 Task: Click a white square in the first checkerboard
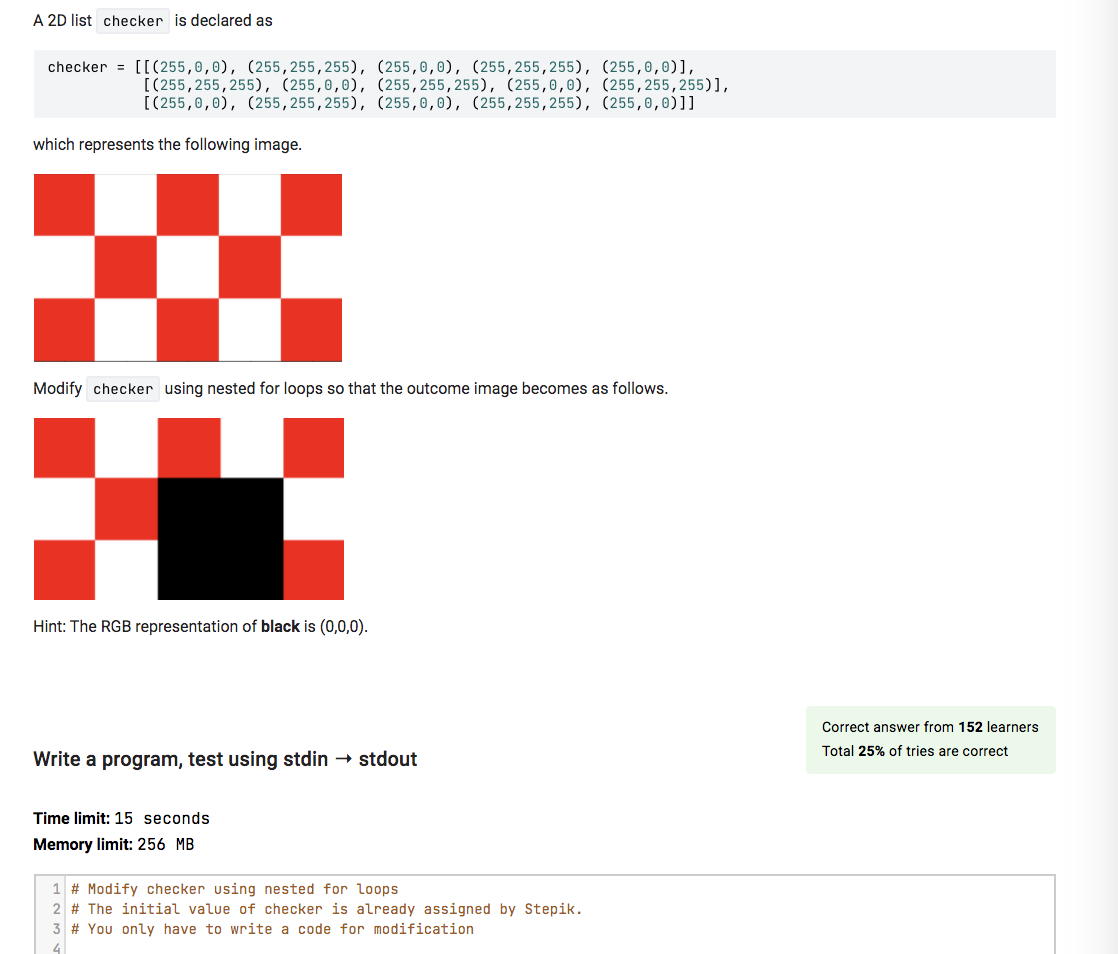click(126, 204)
